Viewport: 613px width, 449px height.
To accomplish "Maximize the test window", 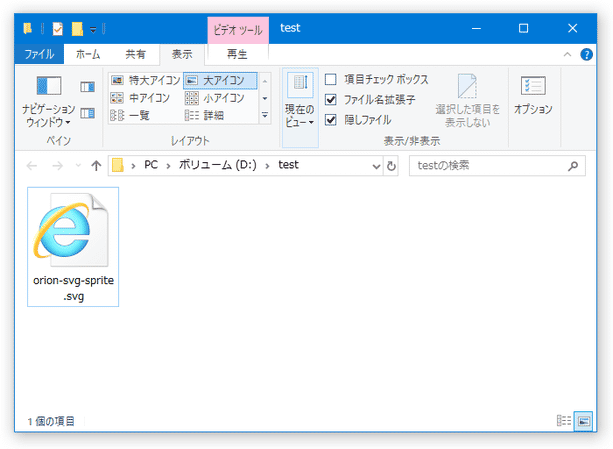I will tap(523, 29).
